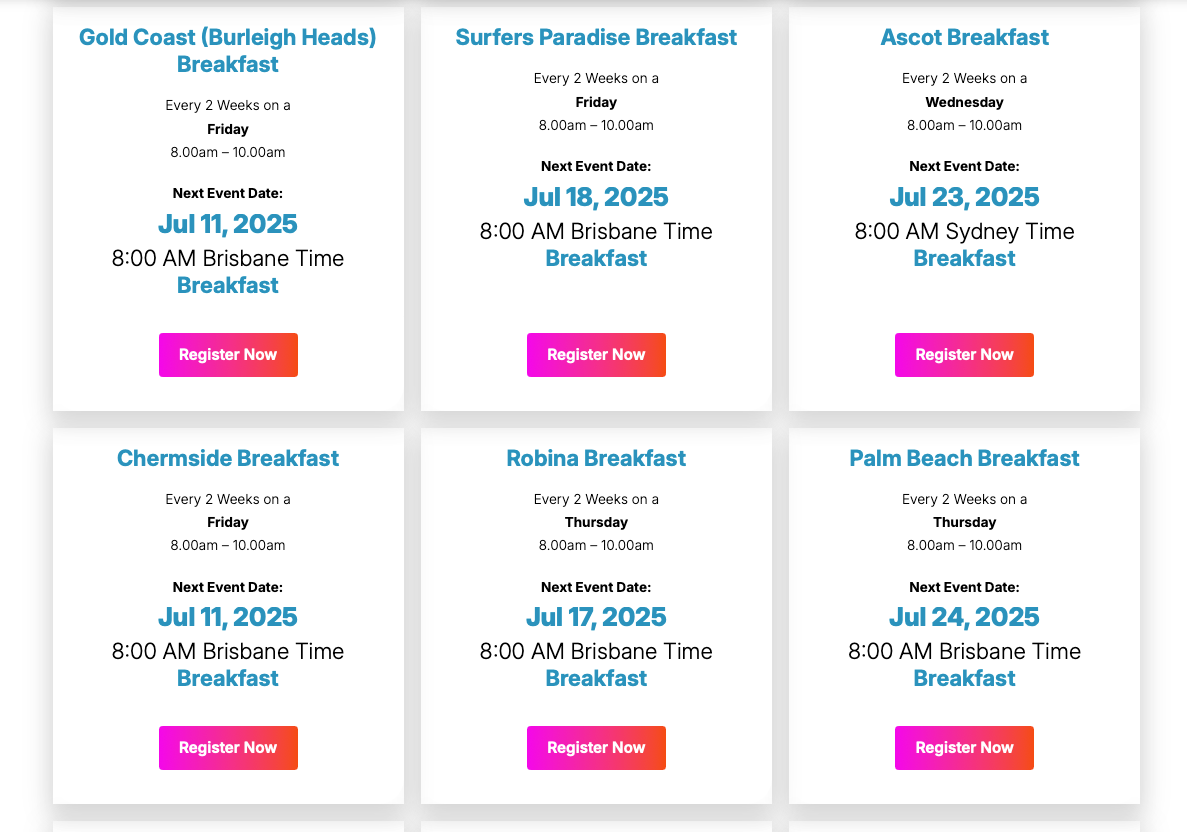Register for the Palm Beach Breakfast
This screenshot has width=1187, height=832.
(x=964, y=748)
